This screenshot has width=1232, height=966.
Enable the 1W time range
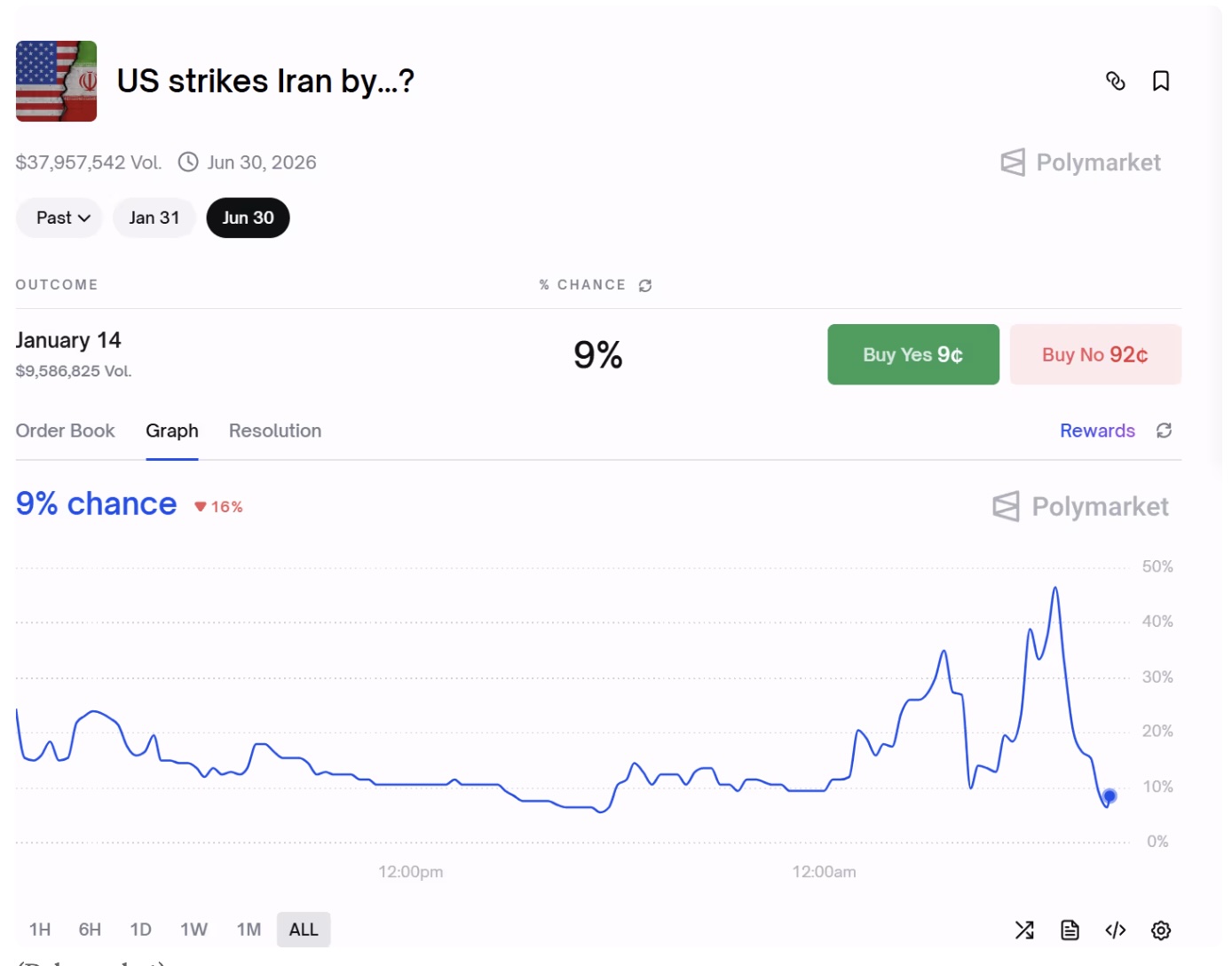point(193,929)
